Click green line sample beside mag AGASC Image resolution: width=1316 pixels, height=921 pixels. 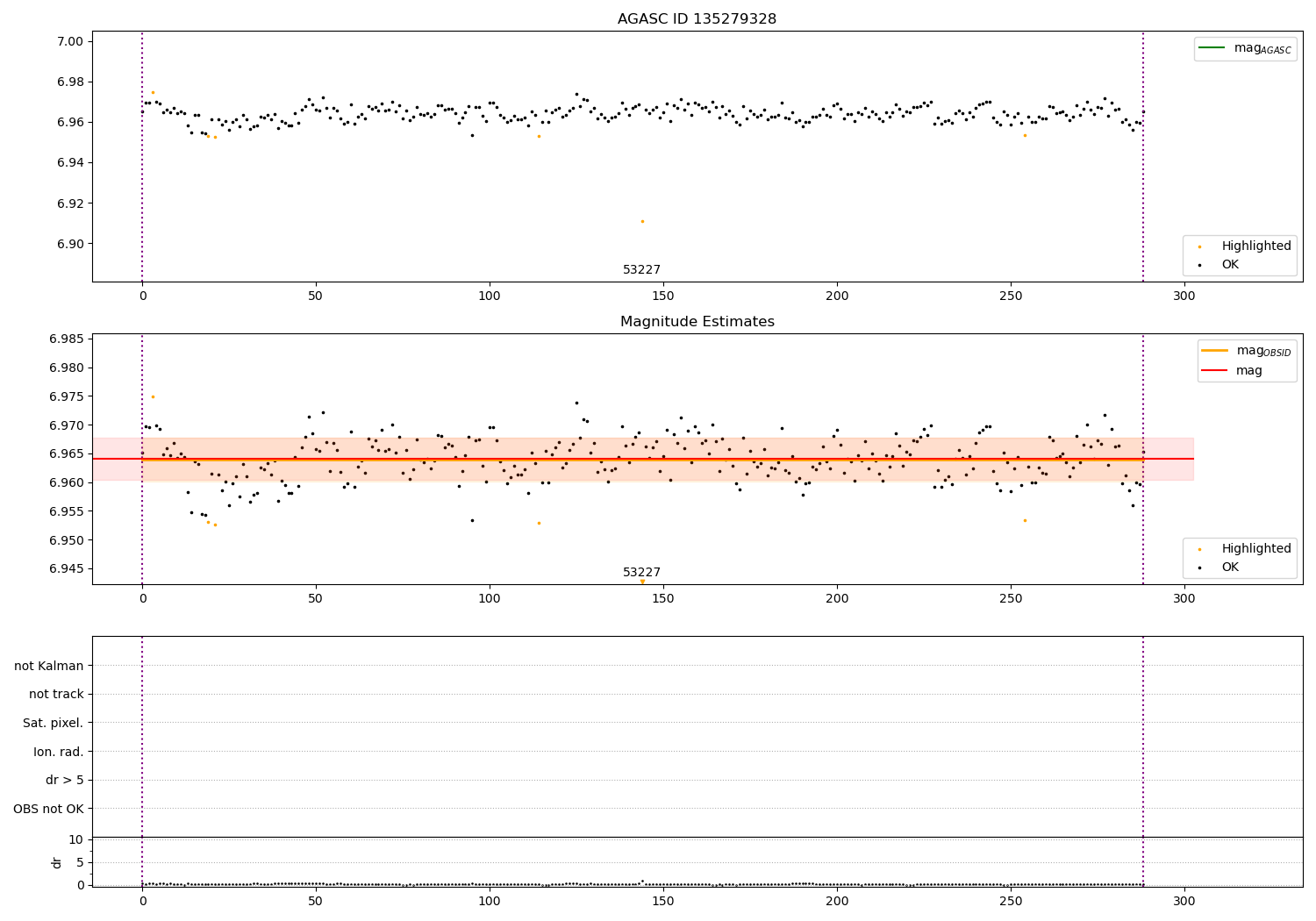[x=1212, y=48]
